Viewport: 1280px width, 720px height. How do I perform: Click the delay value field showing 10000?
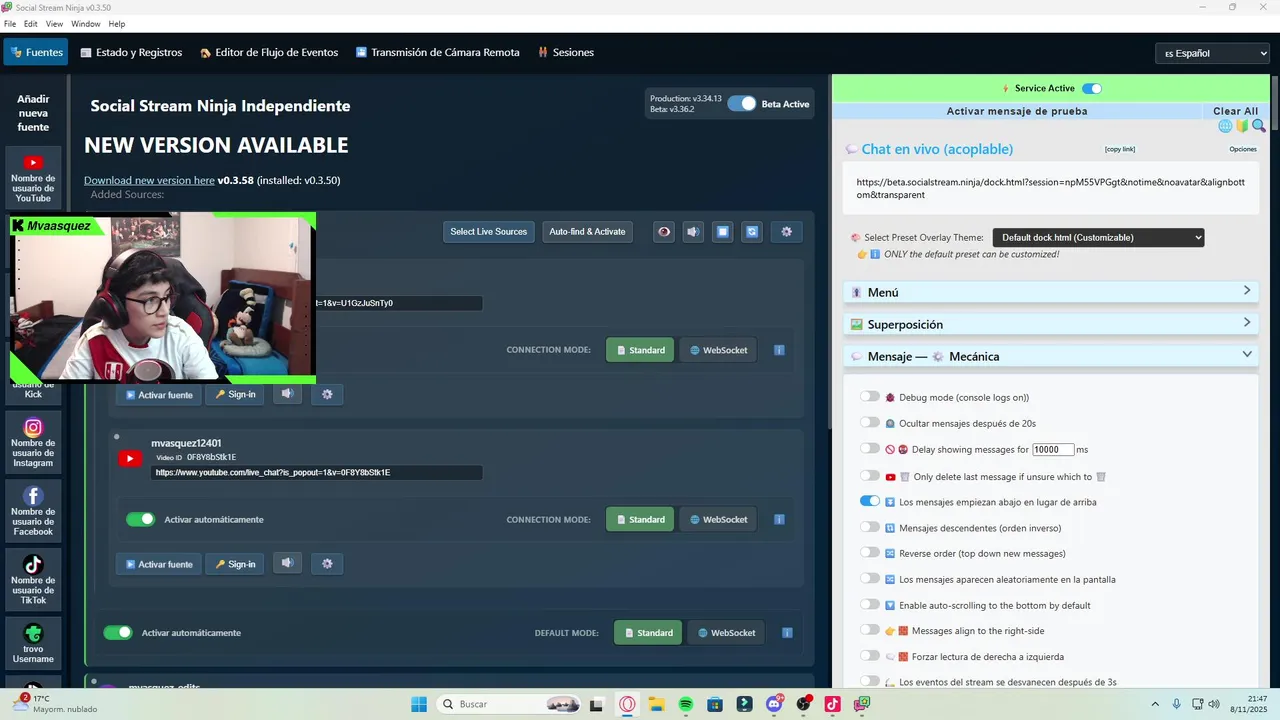[x=1053, y=450]
